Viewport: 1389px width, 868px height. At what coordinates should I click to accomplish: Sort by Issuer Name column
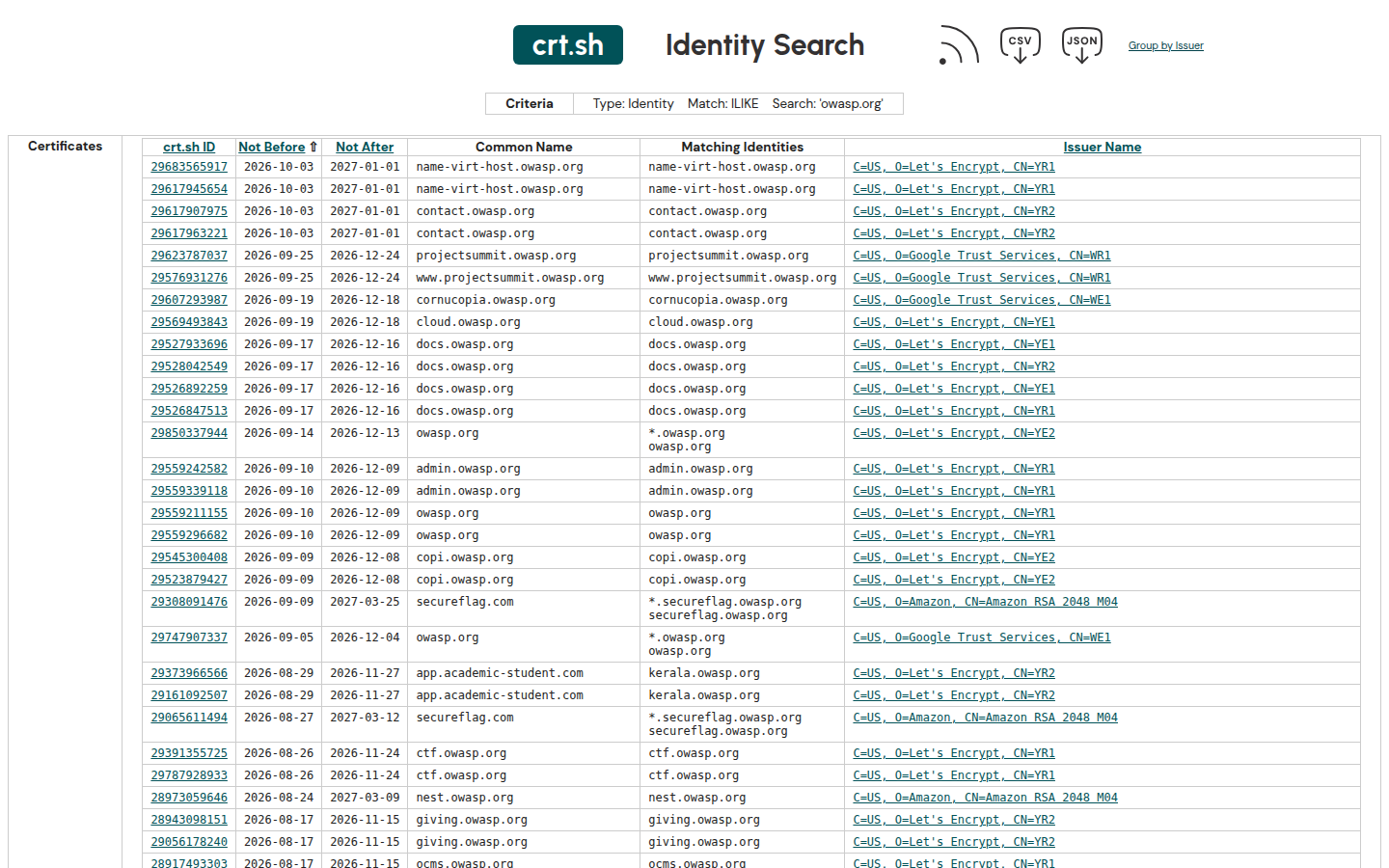click(1103, 147)
